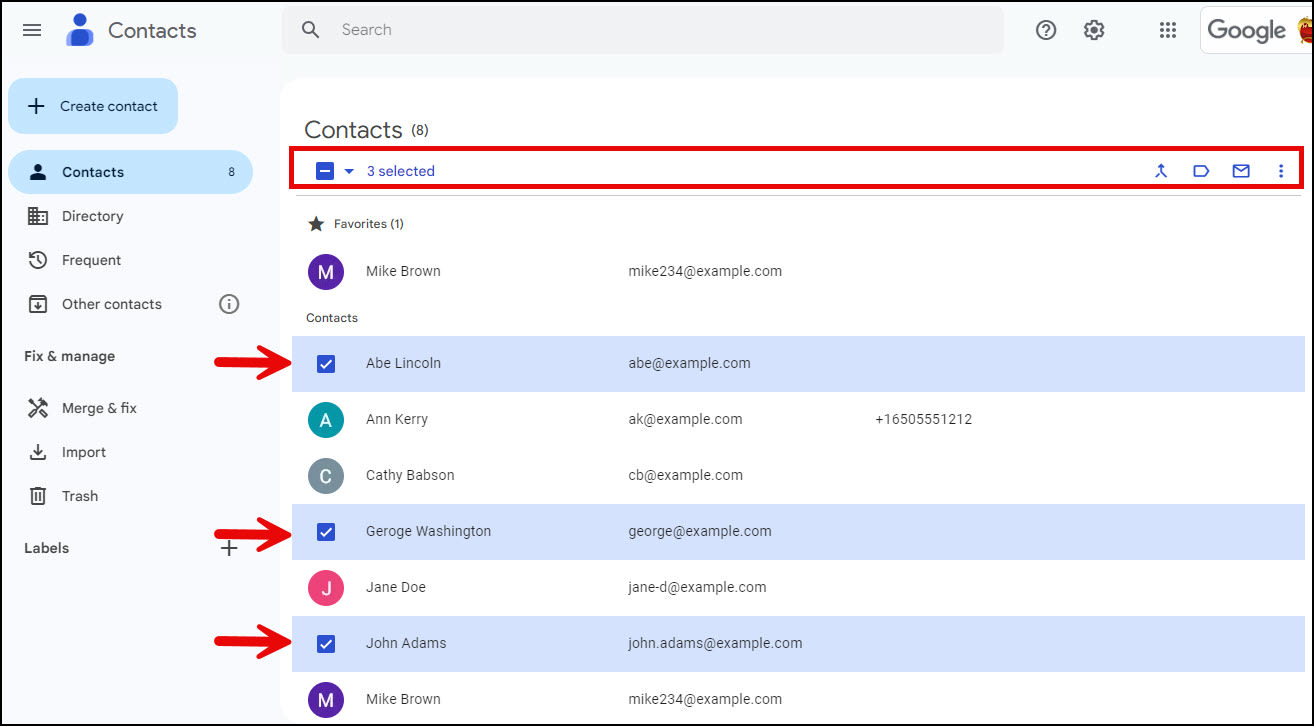Click the Create contact button

click(92, 105)
